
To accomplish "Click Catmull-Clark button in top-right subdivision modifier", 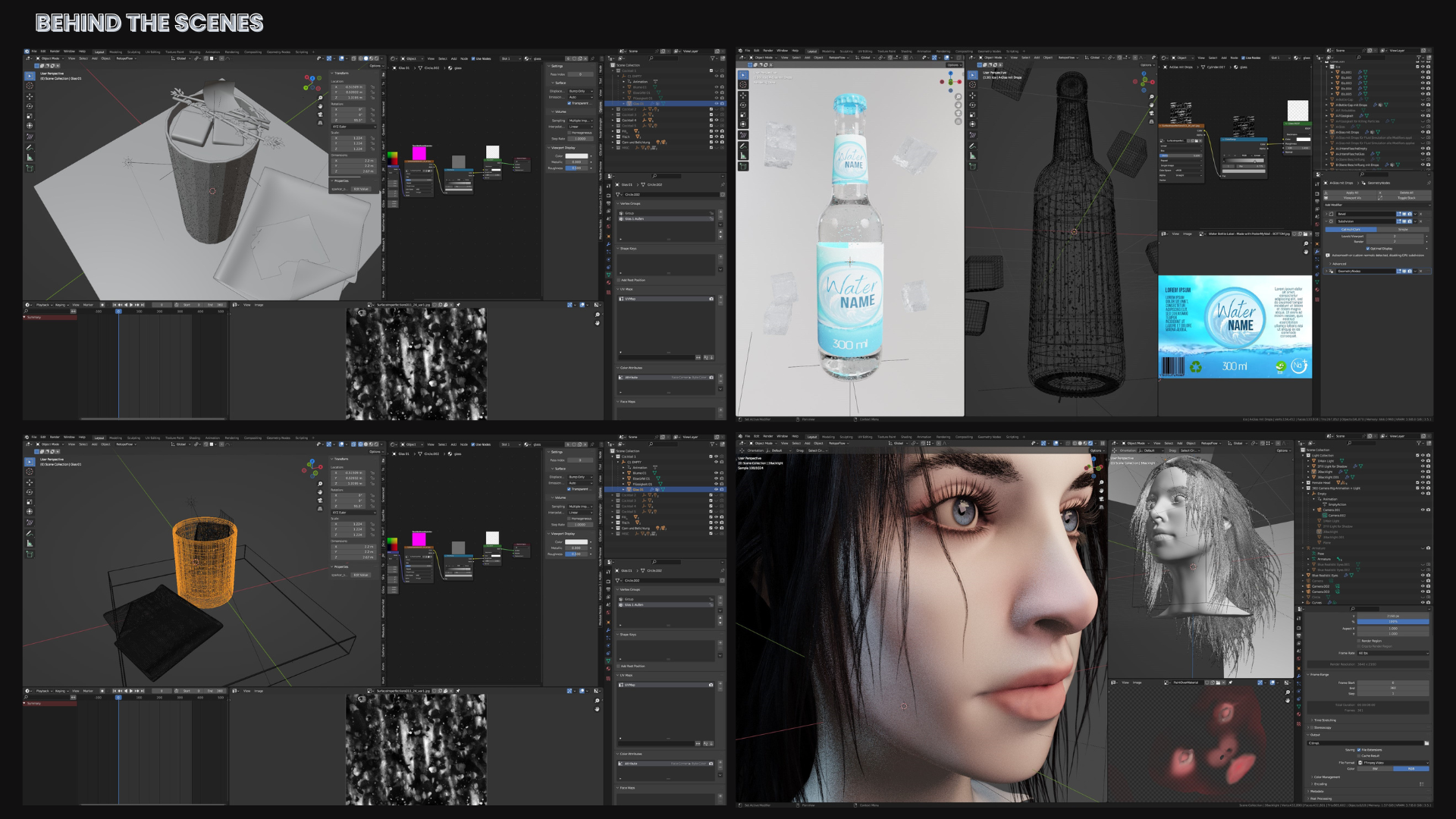I will [x=1351, y=230].
